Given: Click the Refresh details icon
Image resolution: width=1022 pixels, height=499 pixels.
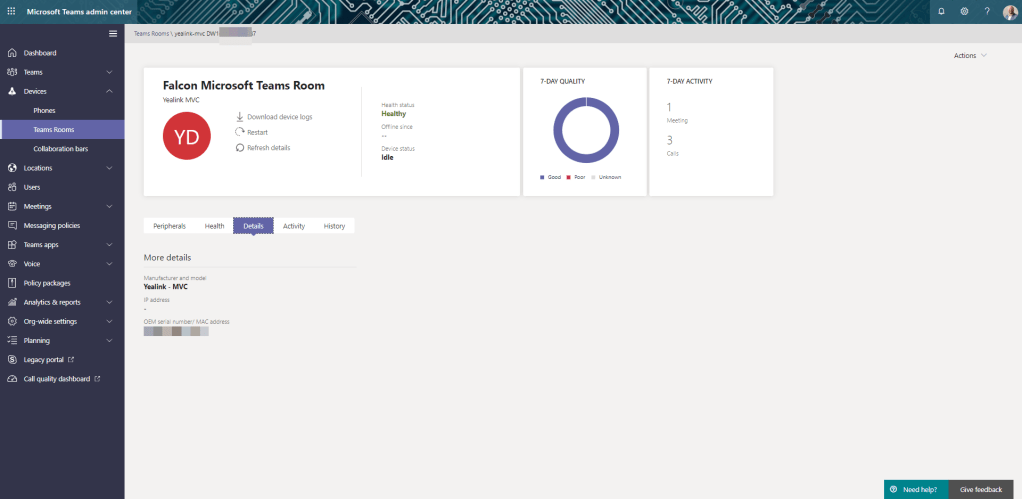Looking at the screenshot, I should tap(240, 147).
